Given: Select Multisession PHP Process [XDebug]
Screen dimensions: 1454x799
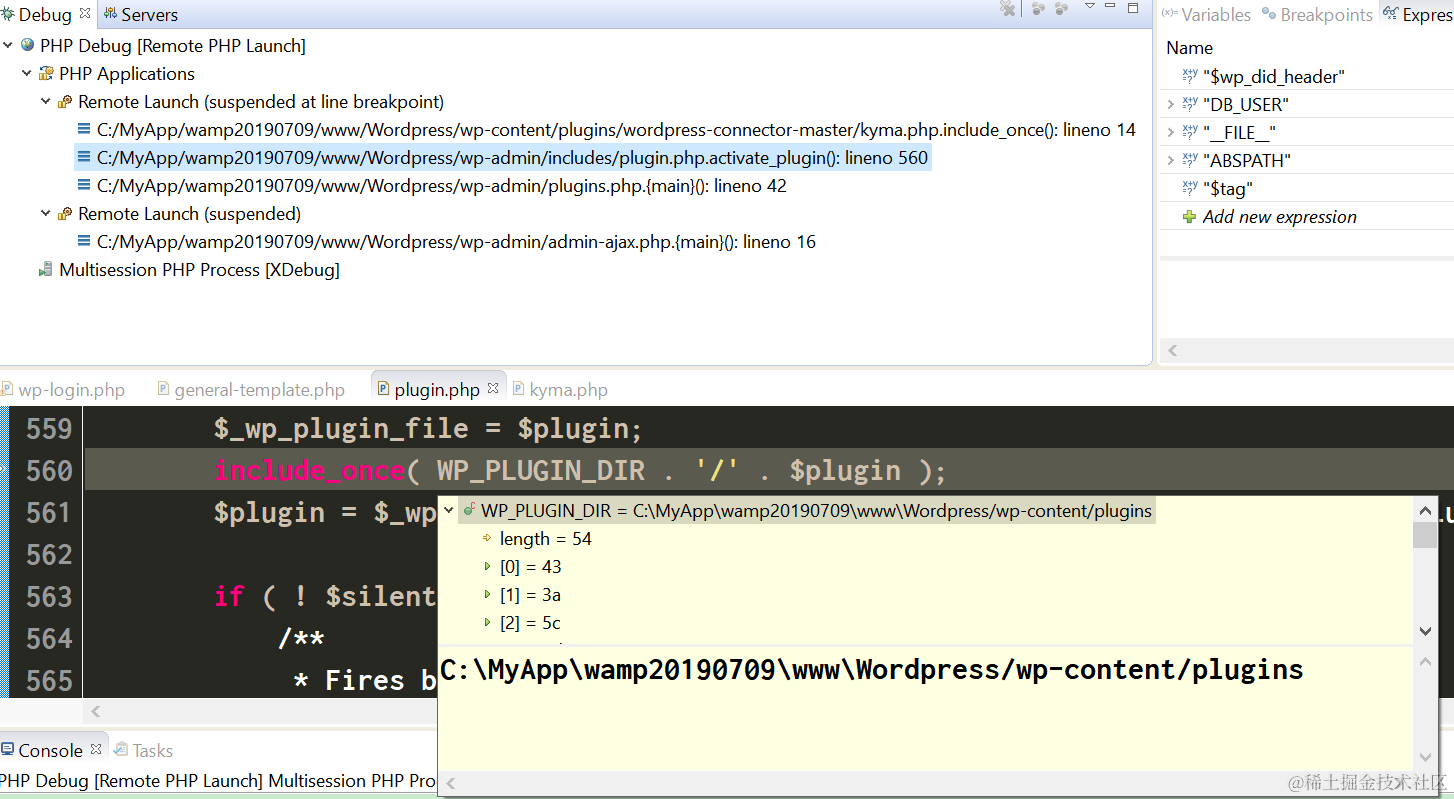Looking at the screenshot, I should (x=199, y=270).
